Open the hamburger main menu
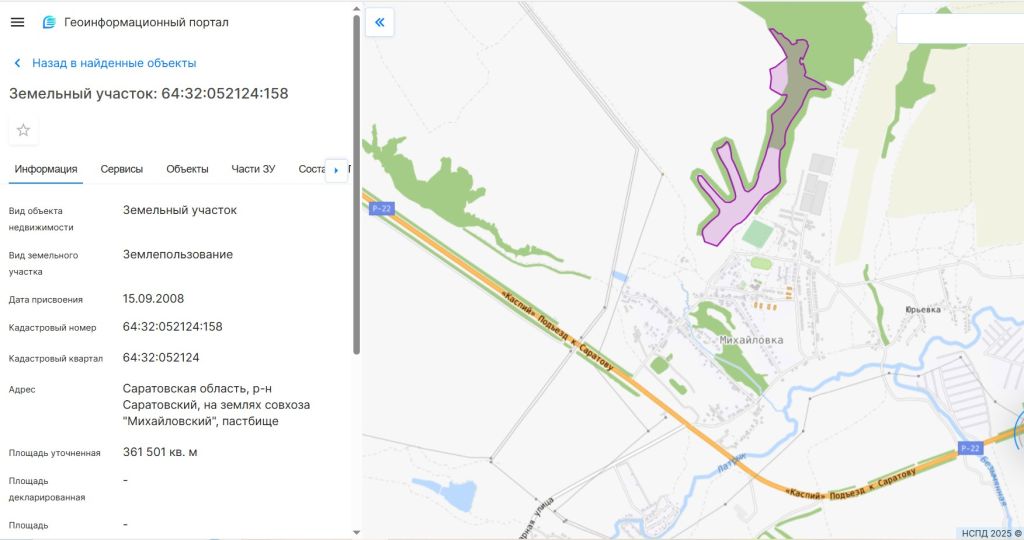Viewport: 1024px width, 540px height. [18, 22]
